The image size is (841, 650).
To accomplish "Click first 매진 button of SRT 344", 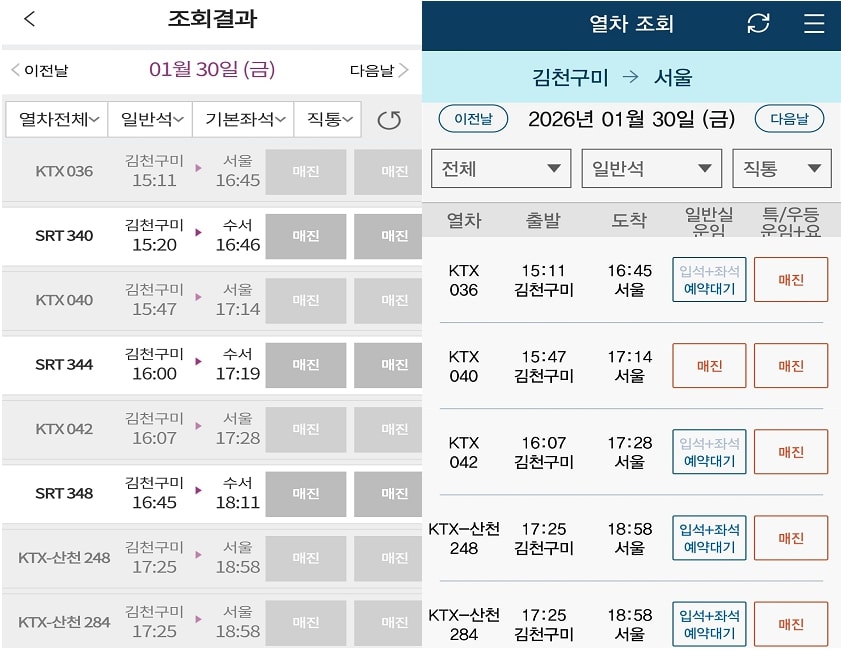I will coord(306,365).
